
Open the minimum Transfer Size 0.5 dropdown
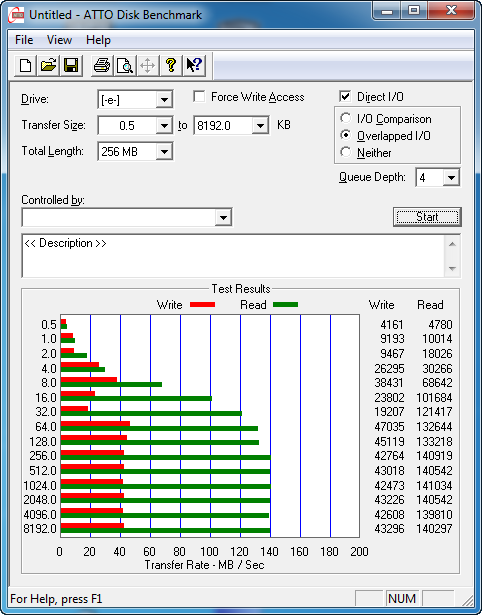pos(164,126)
